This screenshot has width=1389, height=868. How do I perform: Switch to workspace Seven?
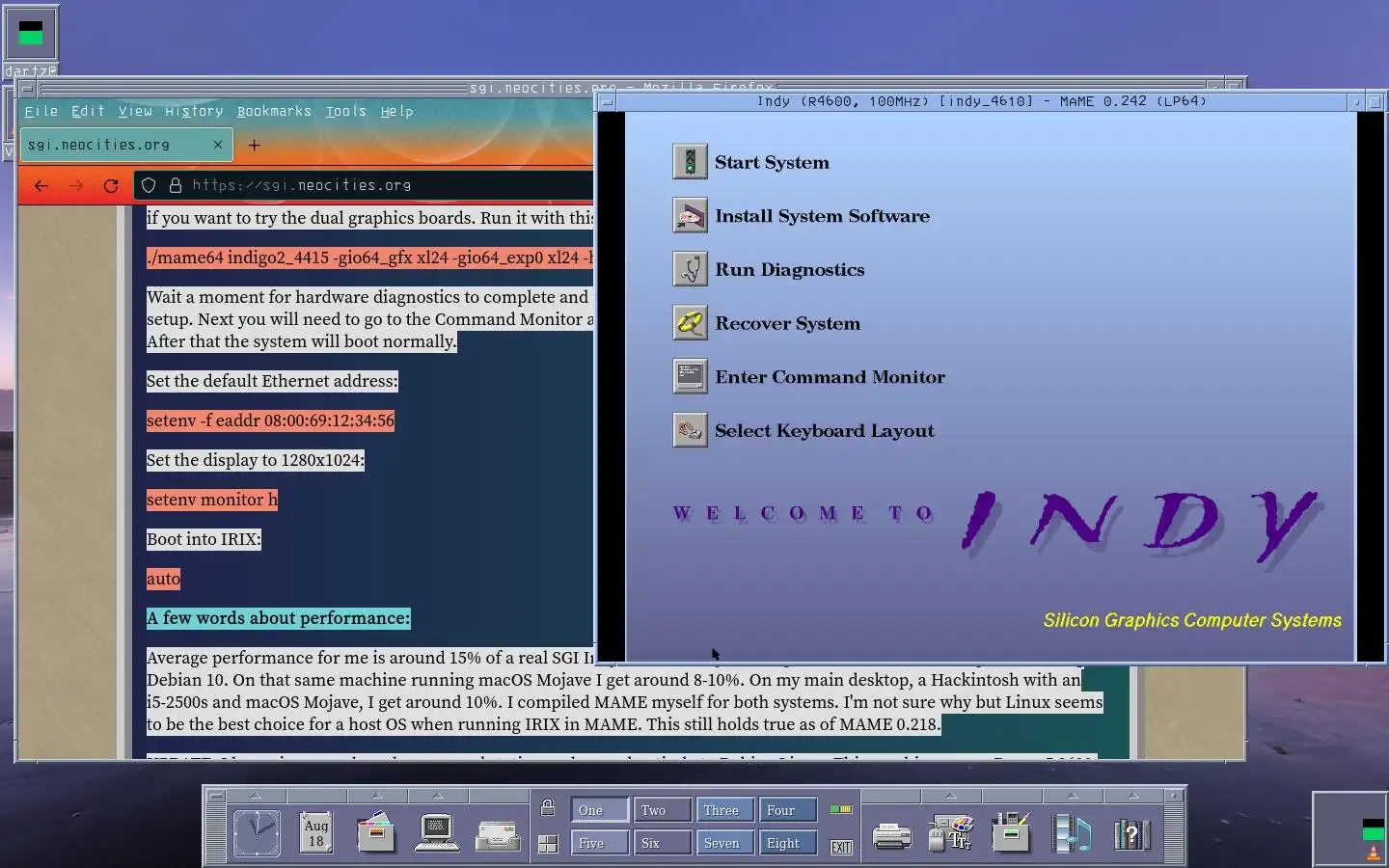[725, 843]
